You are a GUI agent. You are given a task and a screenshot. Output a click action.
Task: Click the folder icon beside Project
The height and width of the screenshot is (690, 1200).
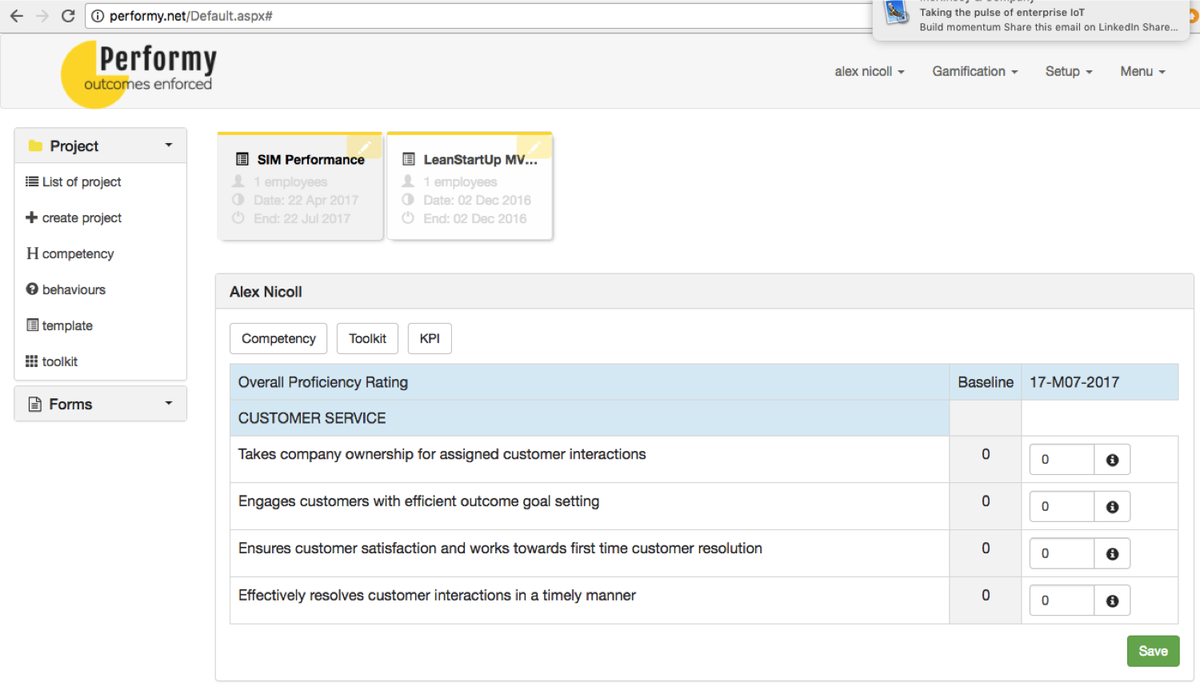click(x=35, y=146)
